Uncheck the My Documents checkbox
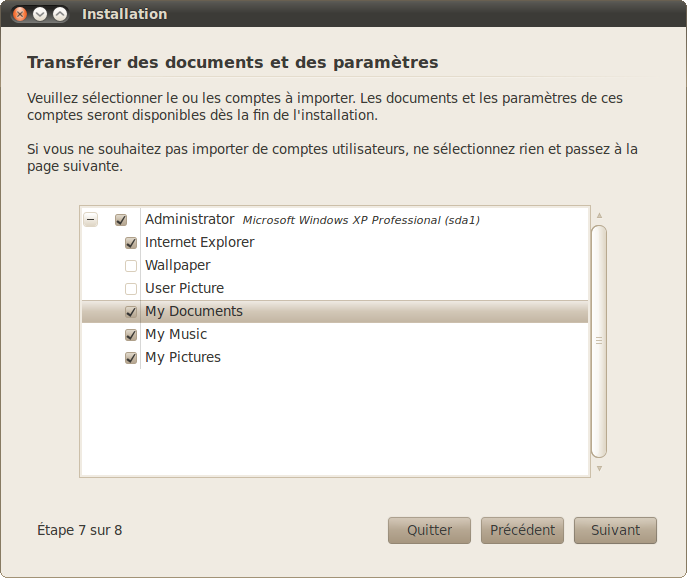 point(131,312)
